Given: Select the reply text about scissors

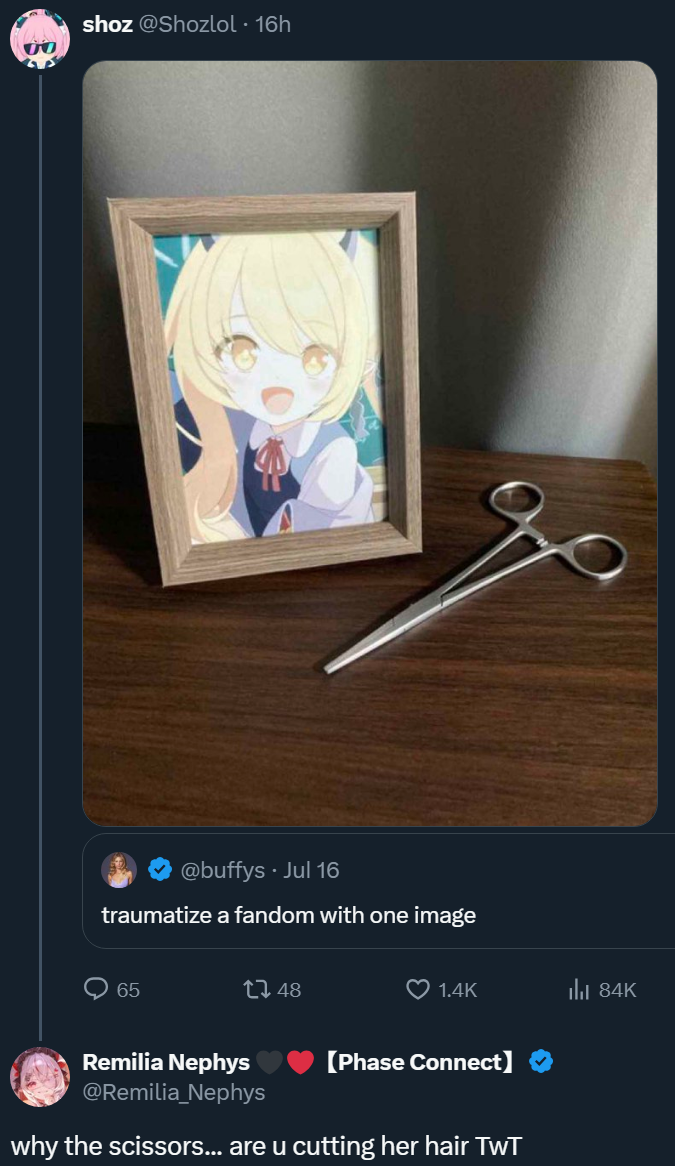Looking at the screenshot, I should [266, 1145].
